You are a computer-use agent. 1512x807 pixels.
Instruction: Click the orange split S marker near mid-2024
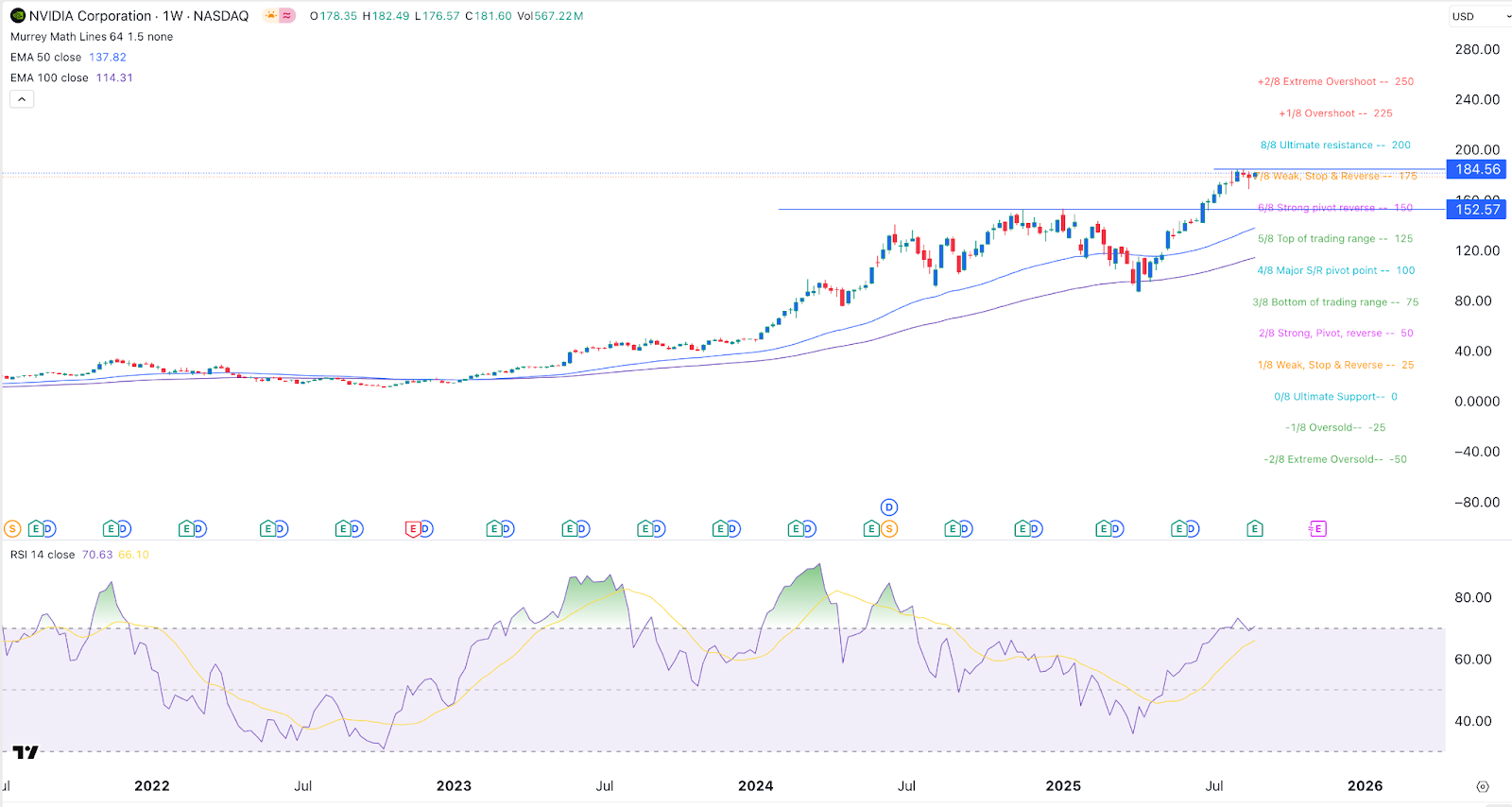(x=889, y=529)
